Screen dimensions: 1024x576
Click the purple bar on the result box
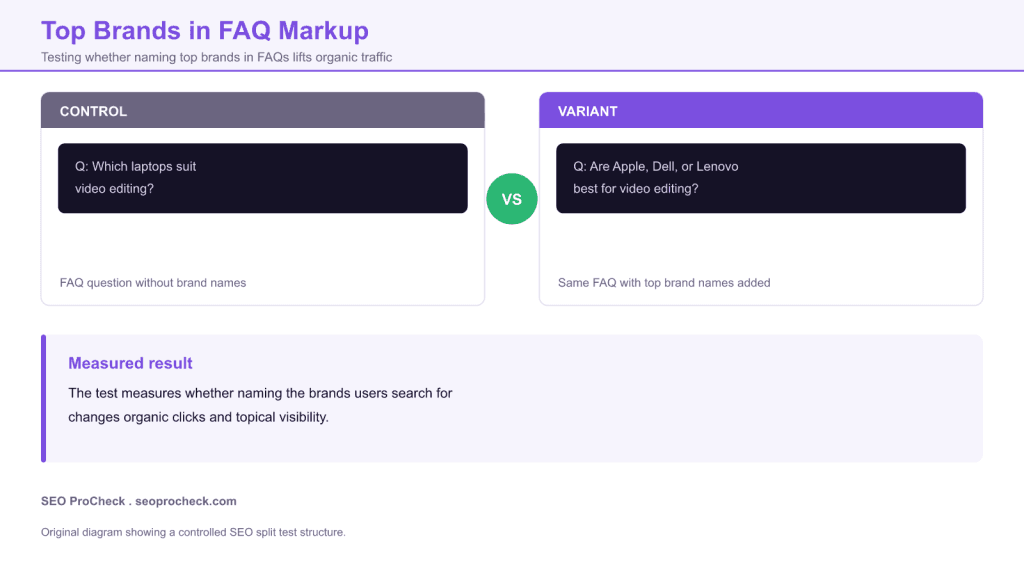point(43,398)
